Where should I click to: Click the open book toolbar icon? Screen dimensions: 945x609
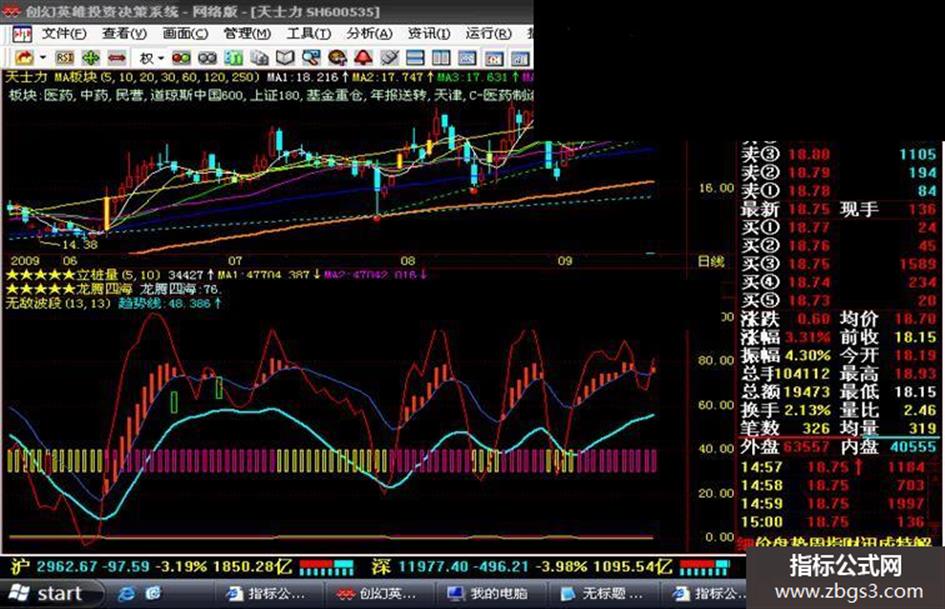pos(285,58)
